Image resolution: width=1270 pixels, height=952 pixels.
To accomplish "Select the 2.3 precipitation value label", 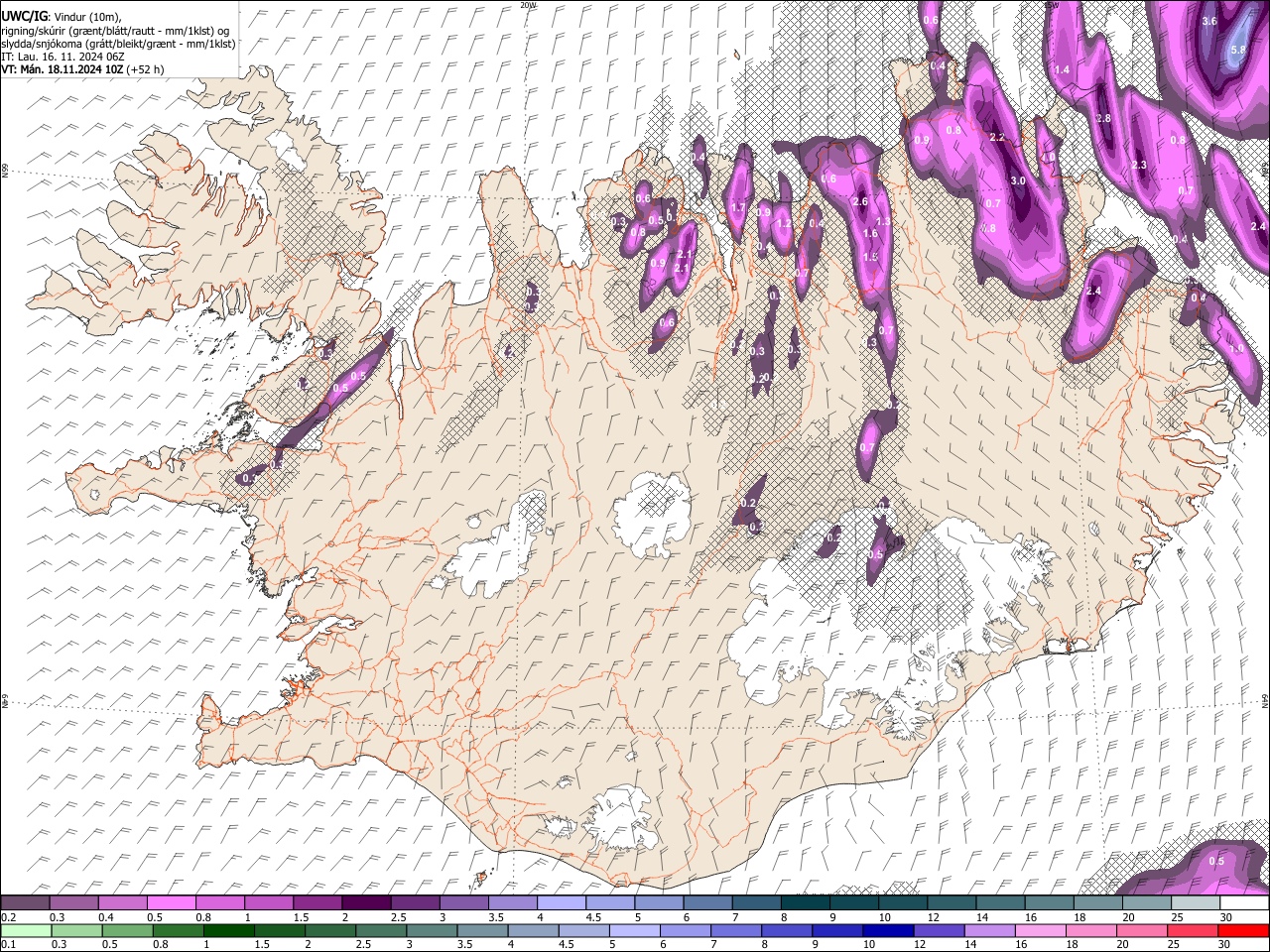I will [1139, 165].
